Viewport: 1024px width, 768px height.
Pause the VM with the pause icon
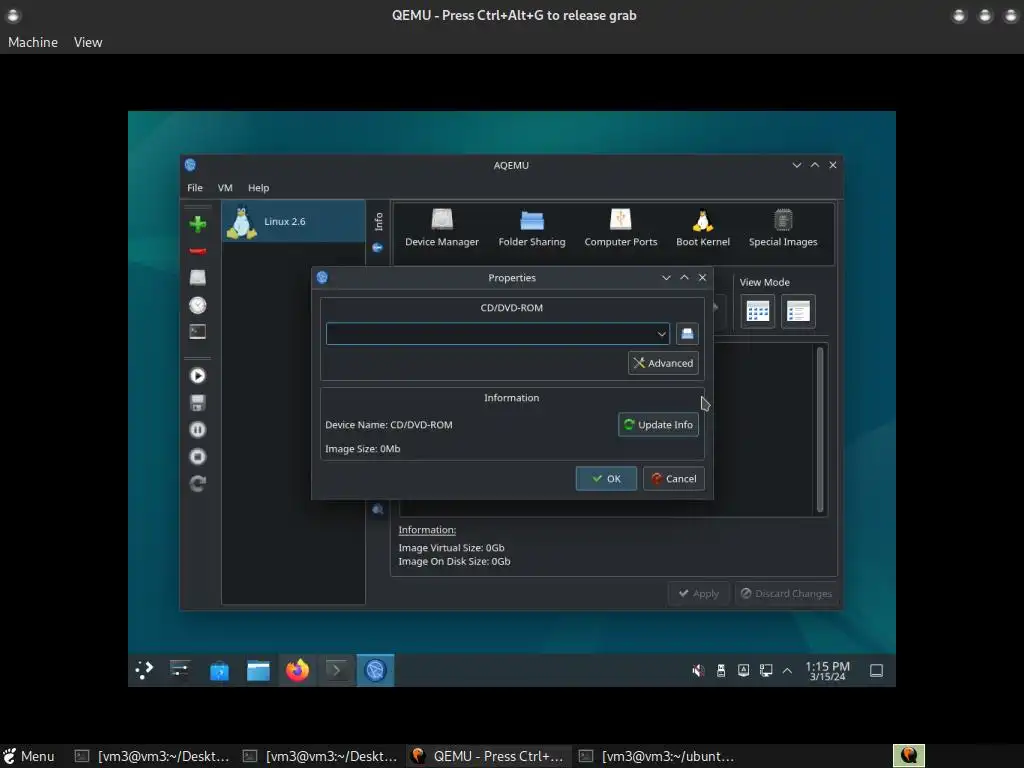197,430
